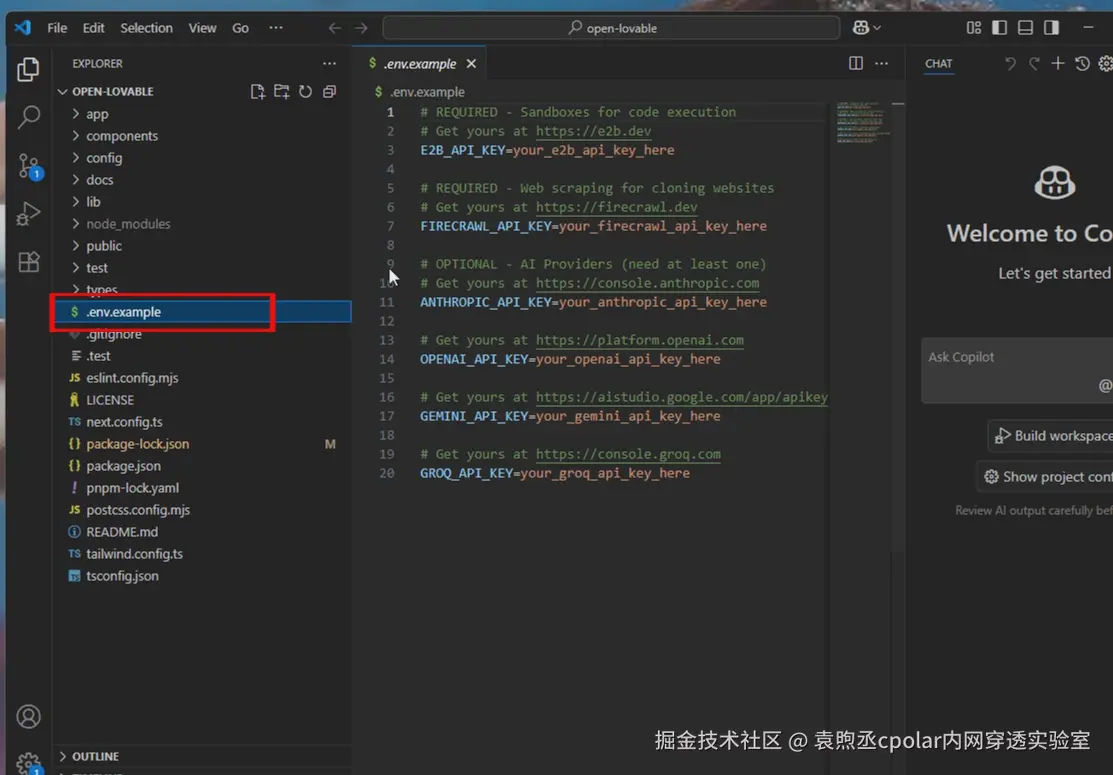The height and width of the screenshot is (775, 1113).
Task: Close the .env.example editor tab
Action: pos(471,64)
